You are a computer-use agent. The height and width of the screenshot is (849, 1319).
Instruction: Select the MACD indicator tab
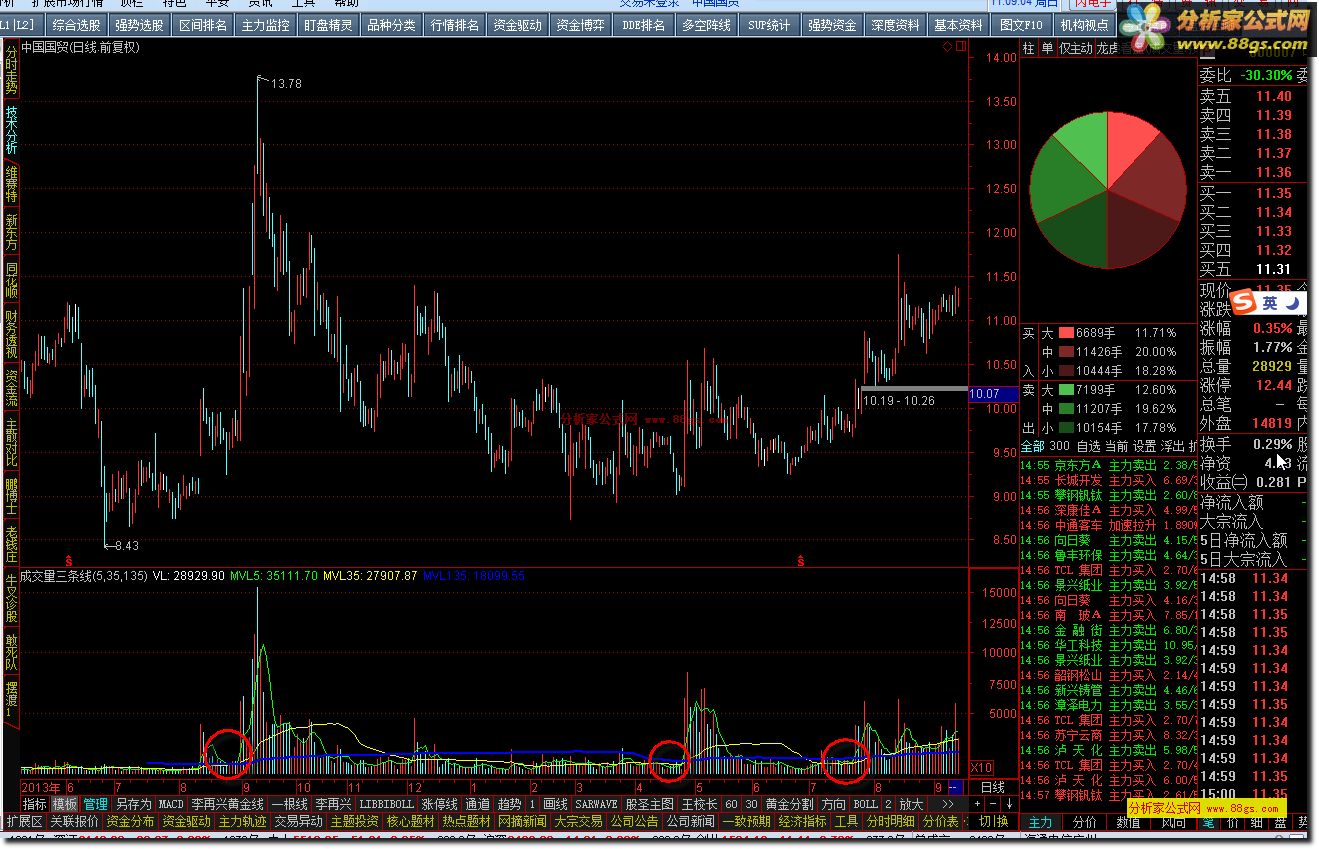coord(171,804)
